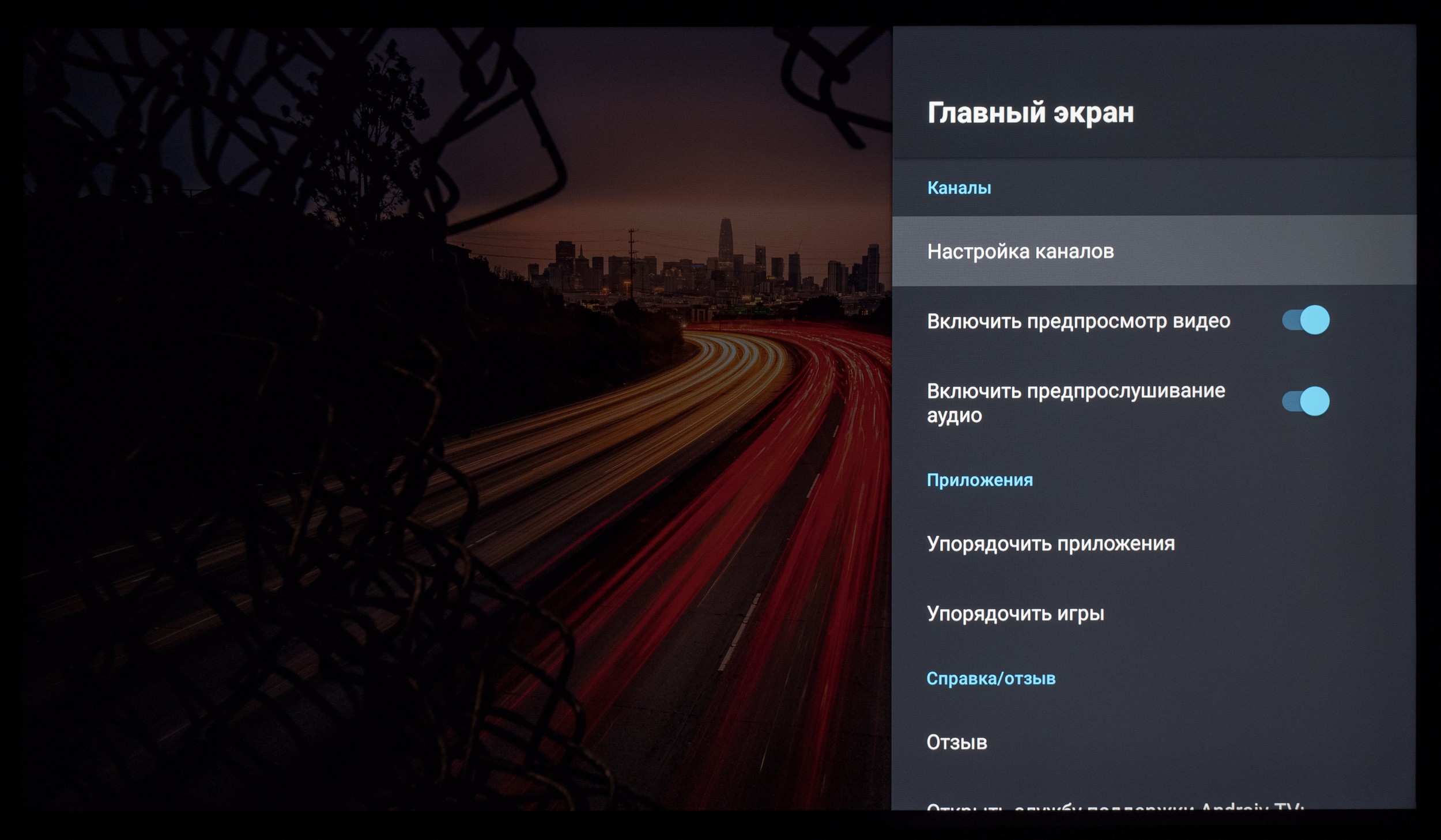This screenshot has width=1441, height=840.
Task: Open the Отзыв feedback item
Action: point(957,743)
